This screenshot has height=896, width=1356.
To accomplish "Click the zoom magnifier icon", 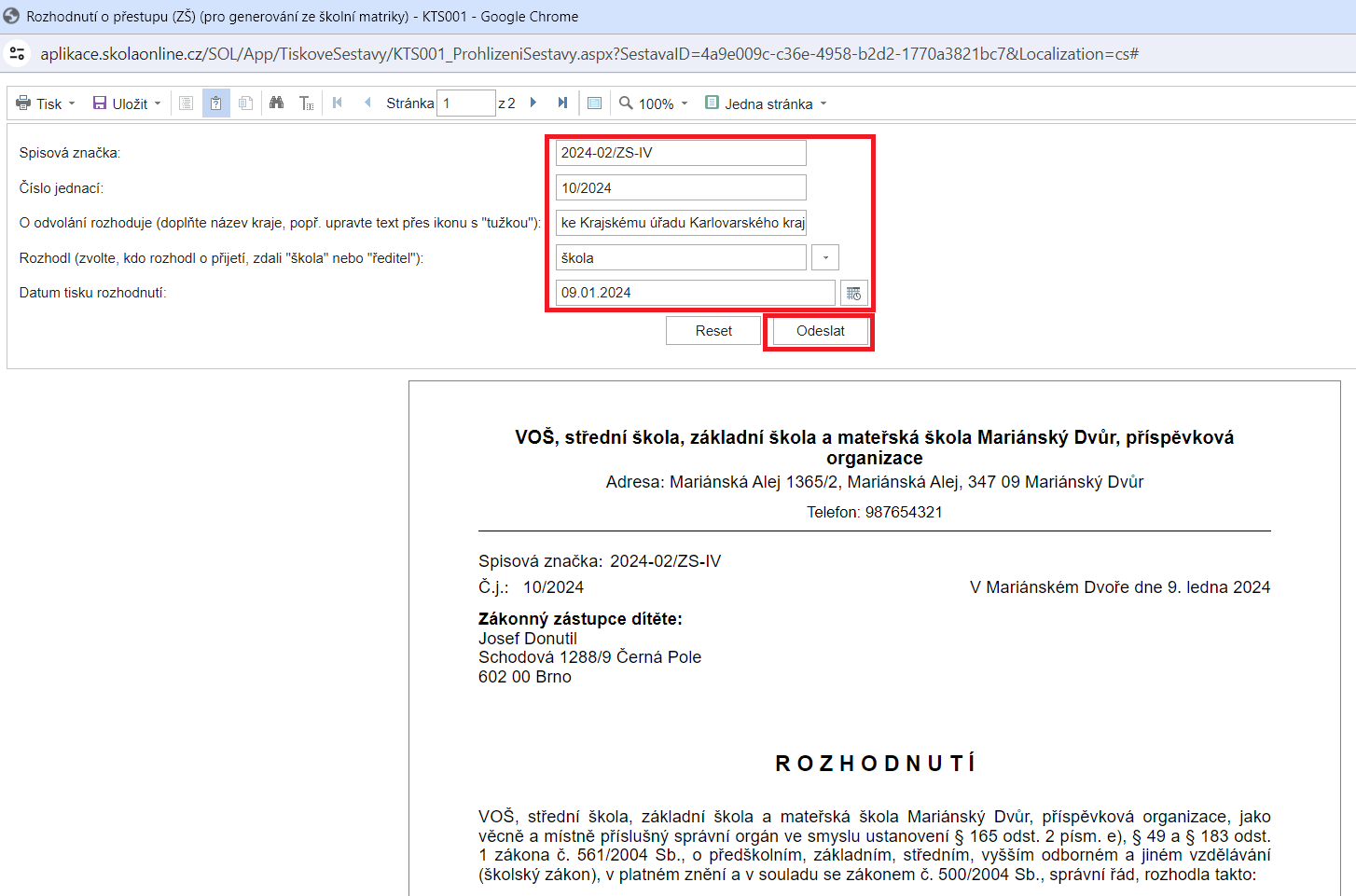I will pos(627,103).
